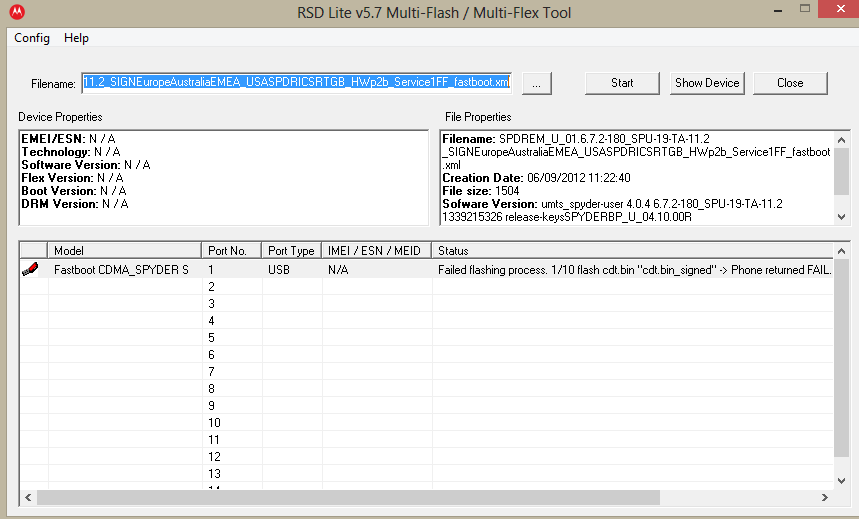Click the DRM Version: N / A line
The height and width of the screenshot is (519, 859).
[x=75, y=204]
